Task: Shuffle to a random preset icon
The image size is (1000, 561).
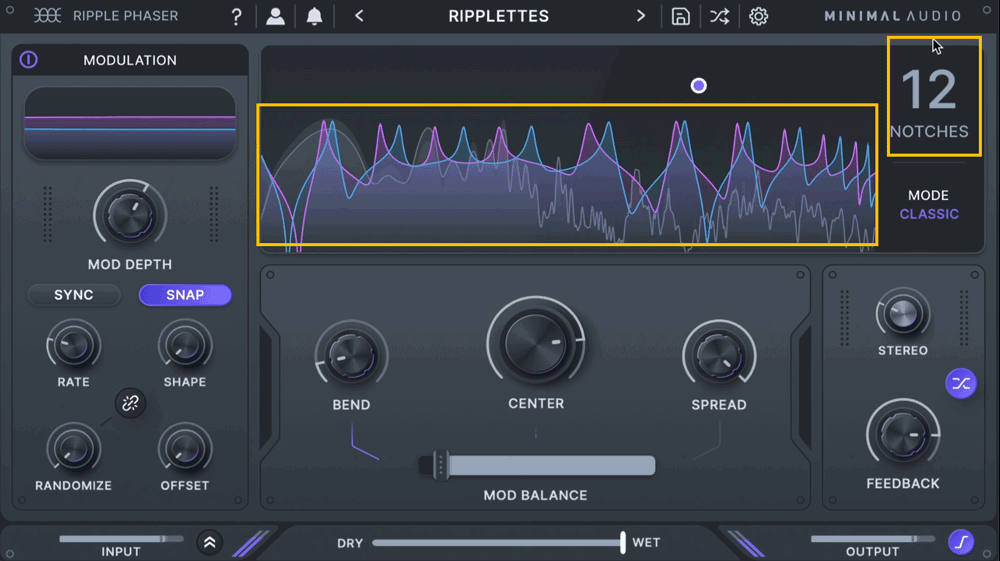Action: (x=719, y=16)
